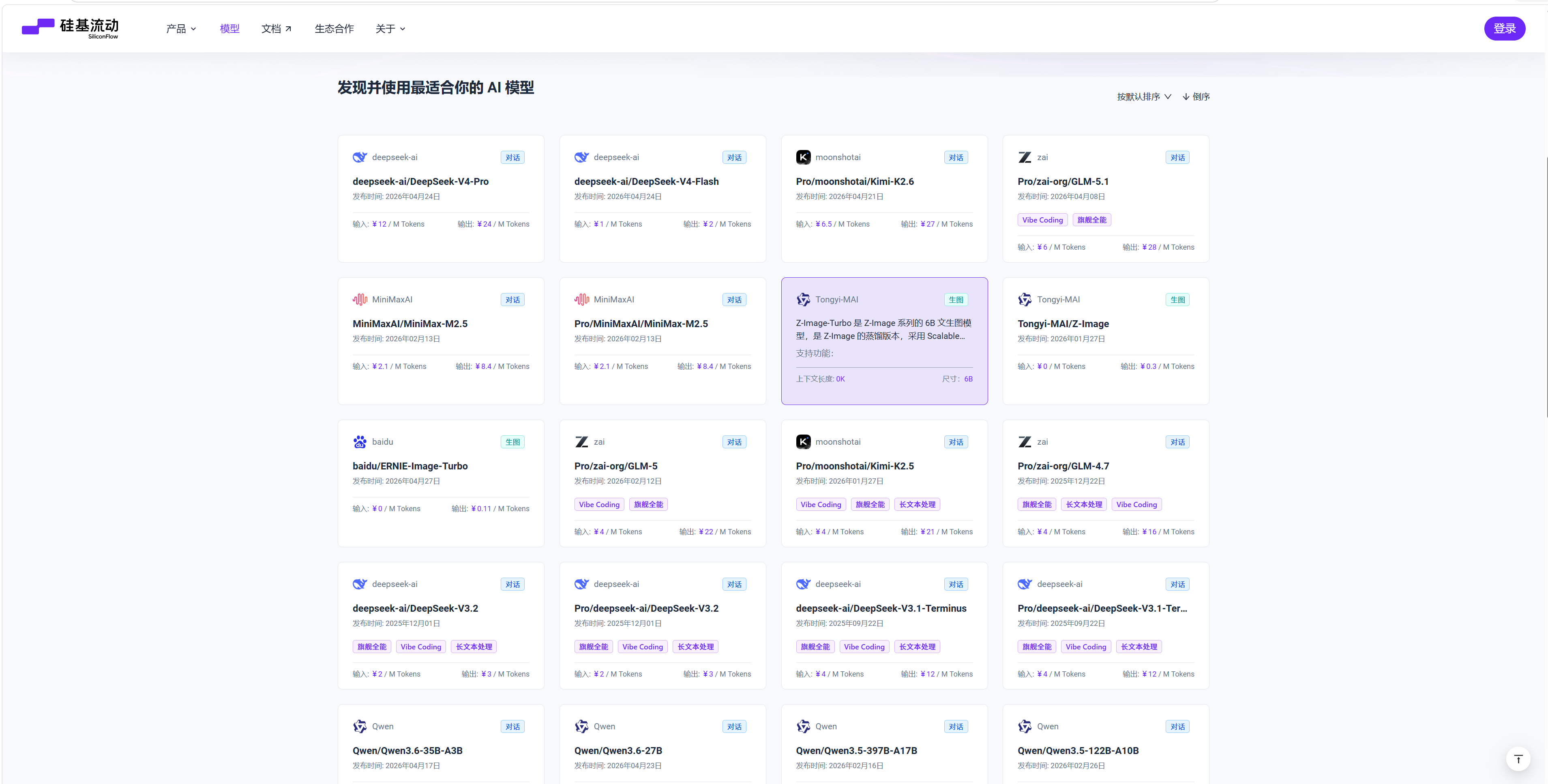Click "输出: ¥24 / M Tokens" price text
This screenshot has width=1548, height=784.
pos(493,224)
